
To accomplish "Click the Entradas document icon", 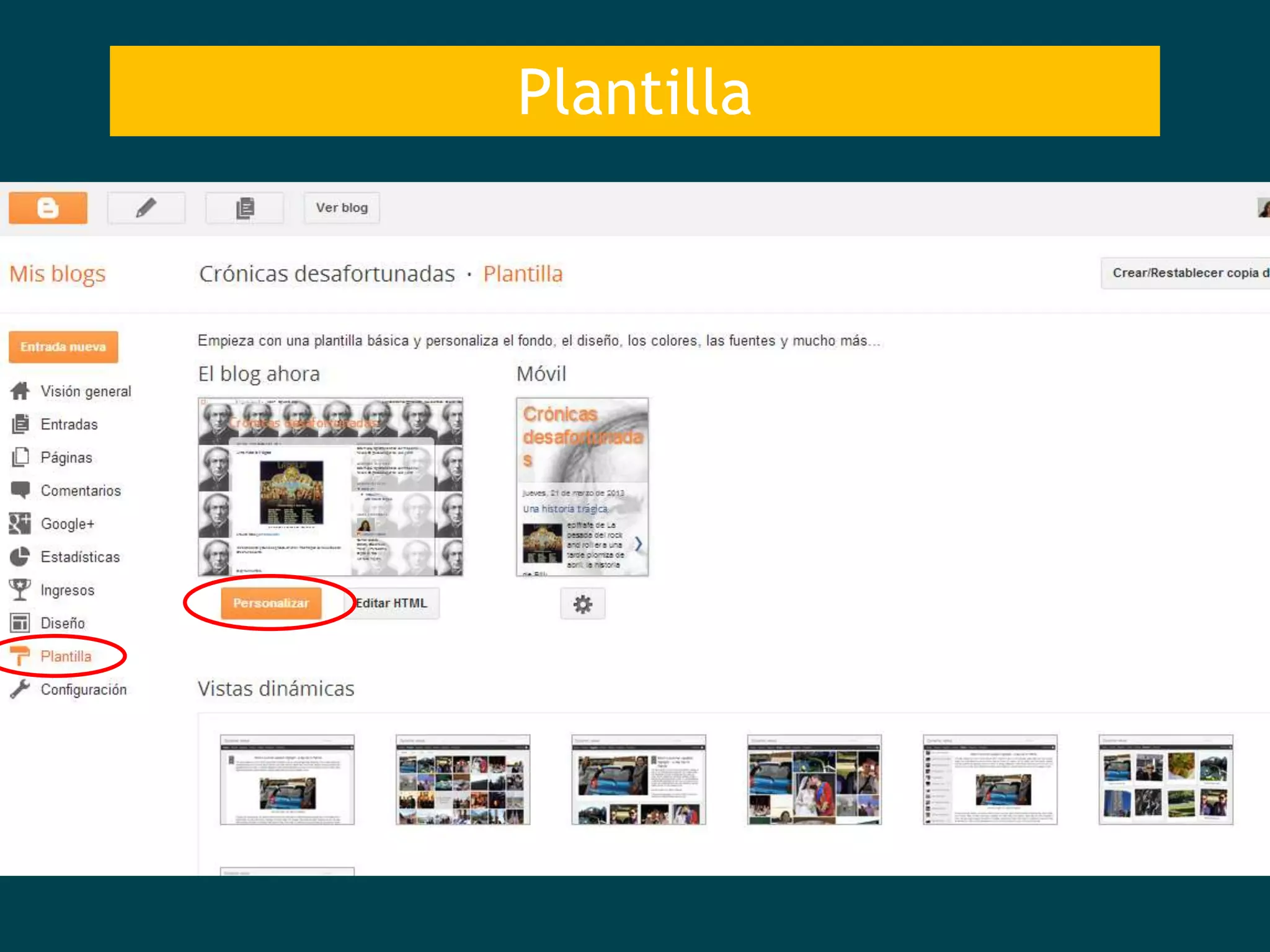I will click(x=20, y=424).
